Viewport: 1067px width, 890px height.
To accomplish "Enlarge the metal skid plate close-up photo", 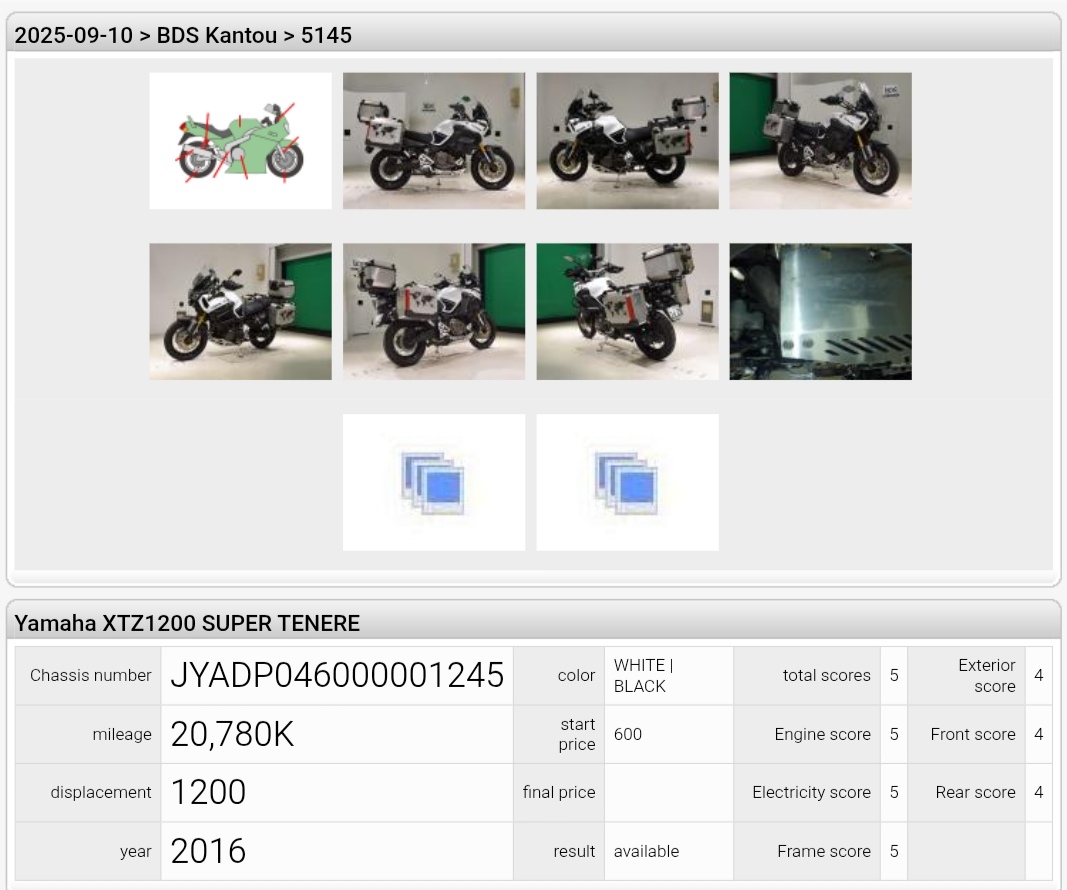I will click(820, 311).
